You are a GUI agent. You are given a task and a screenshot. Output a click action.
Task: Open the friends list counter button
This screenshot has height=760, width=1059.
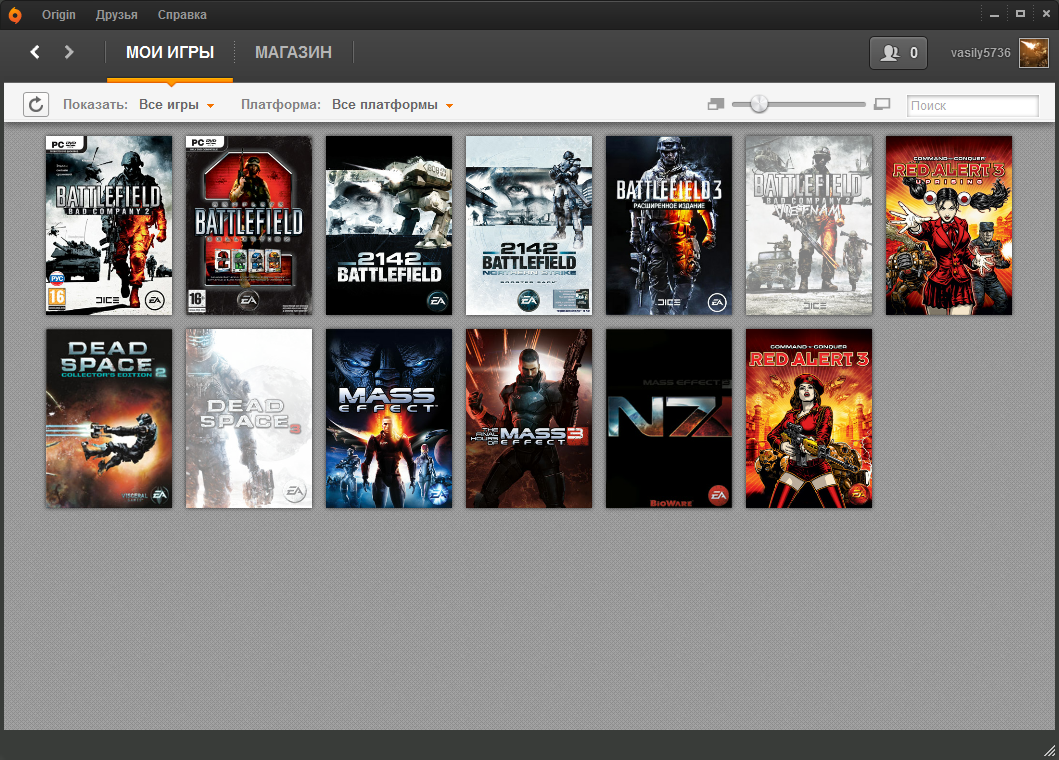898,53
